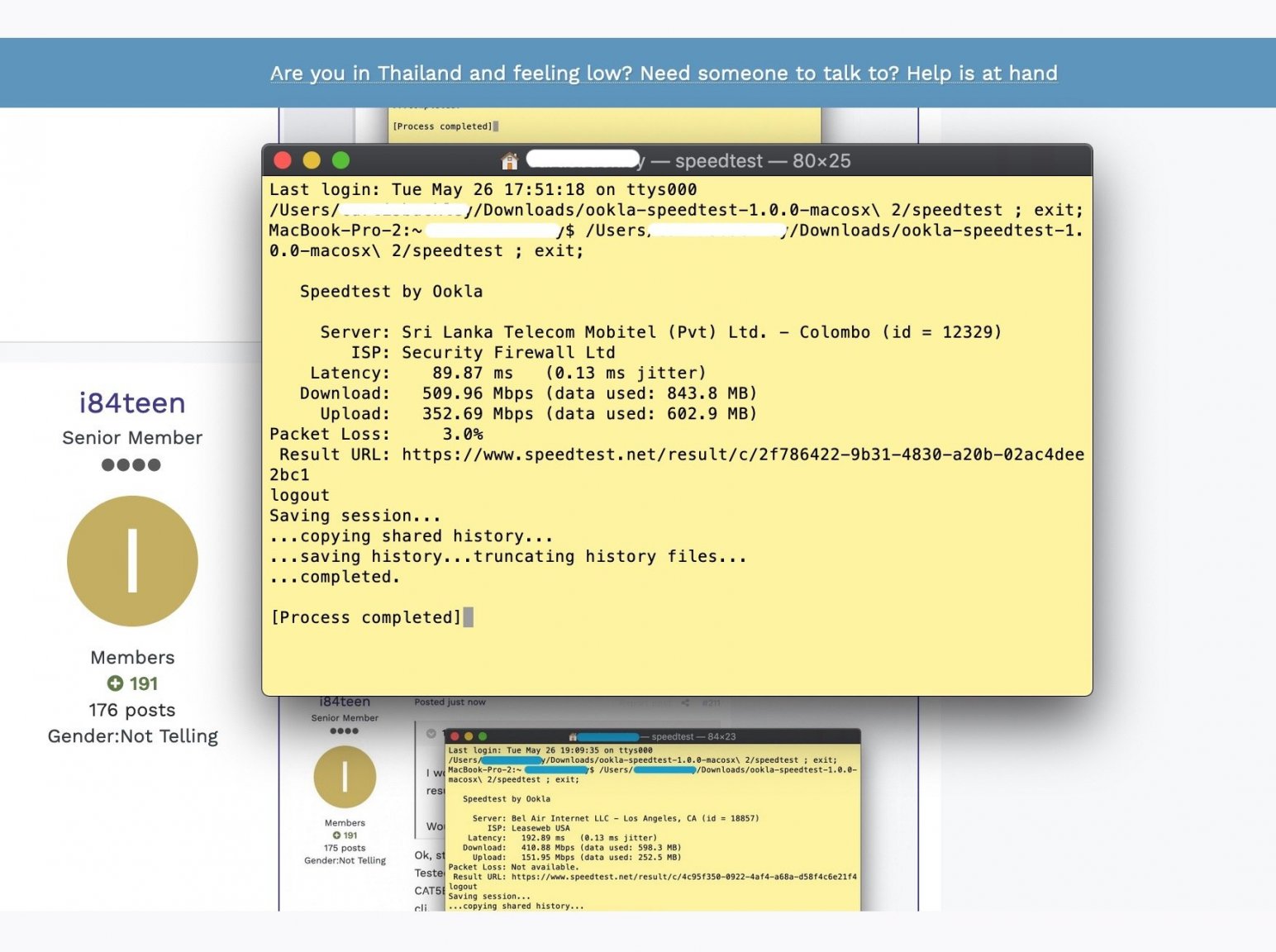Click 'ISP: Security Firewall Ltd' line

click(x=483, y=353)
